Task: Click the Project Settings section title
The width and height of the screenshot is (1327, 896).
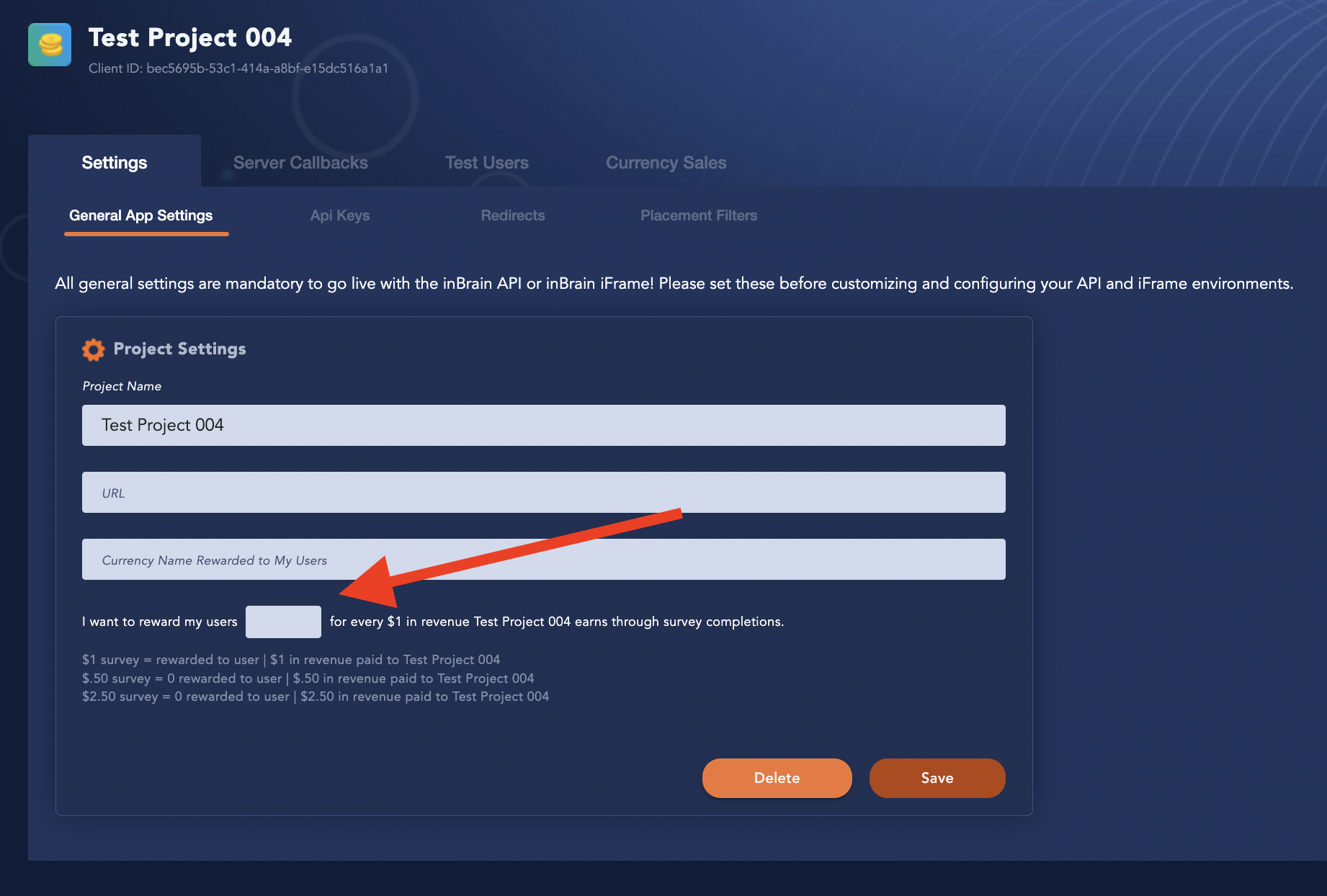Action: 179,349
